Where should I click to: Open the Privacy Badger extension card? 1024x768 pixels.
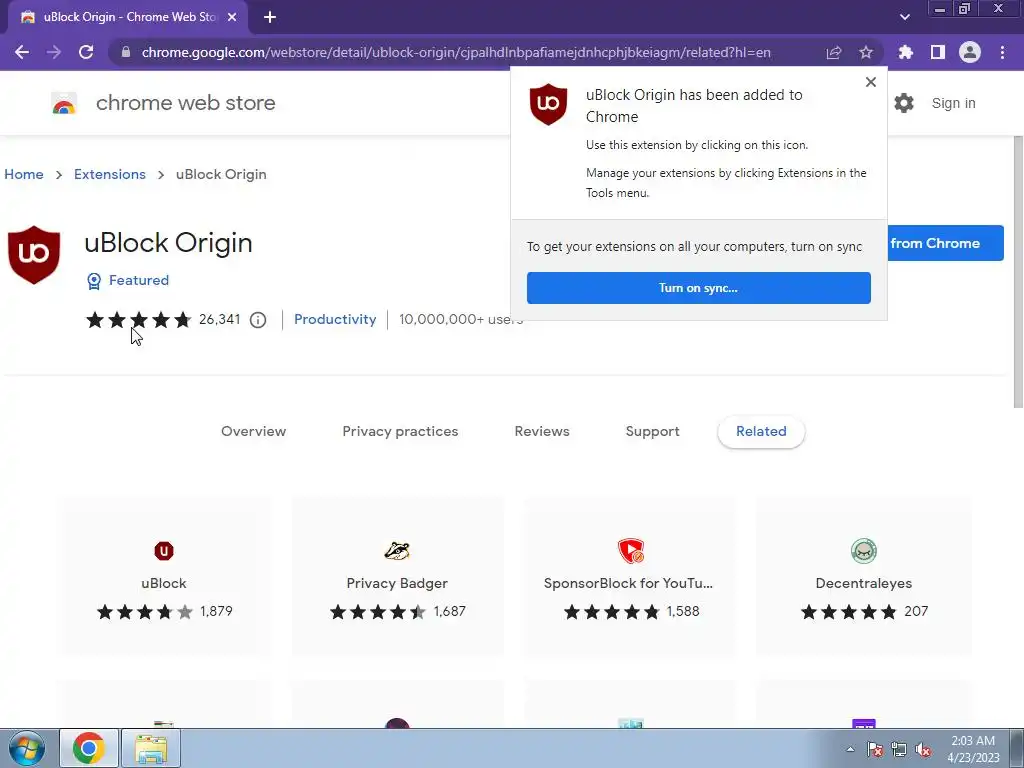397,576
